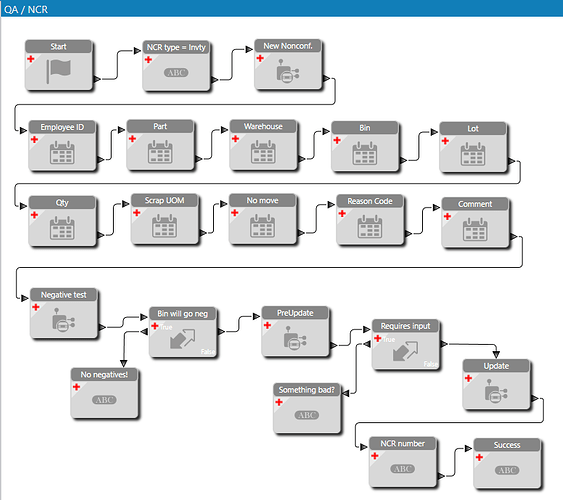The image size is (563, 500).
Task: Select the calendar icon in Reason Code node
Action: point(370,226)
